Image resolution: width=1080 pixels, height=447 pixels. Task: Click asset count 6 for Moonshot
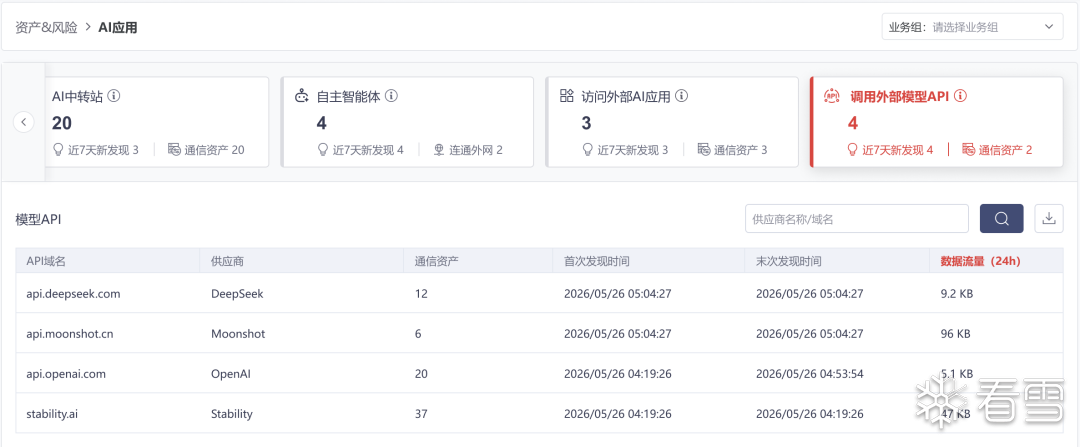tap(418, 333)
